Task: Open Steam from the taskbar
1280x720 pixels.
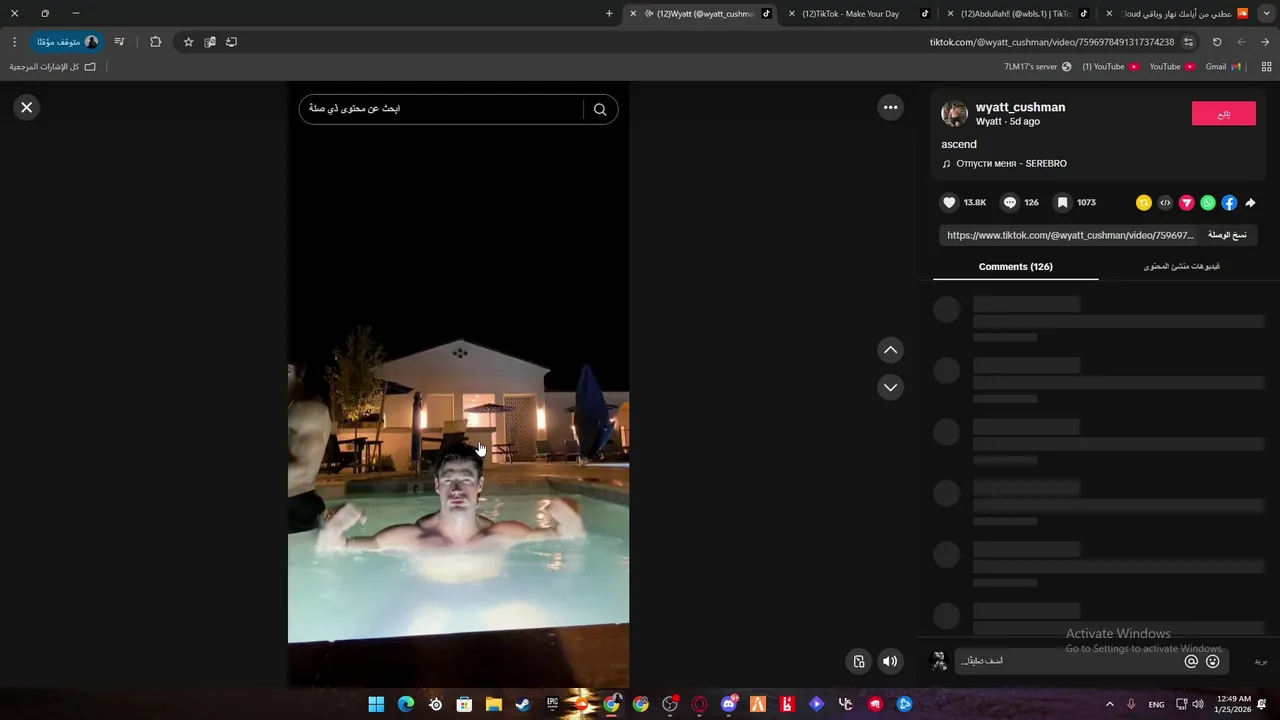Action: tap(523, 704)
